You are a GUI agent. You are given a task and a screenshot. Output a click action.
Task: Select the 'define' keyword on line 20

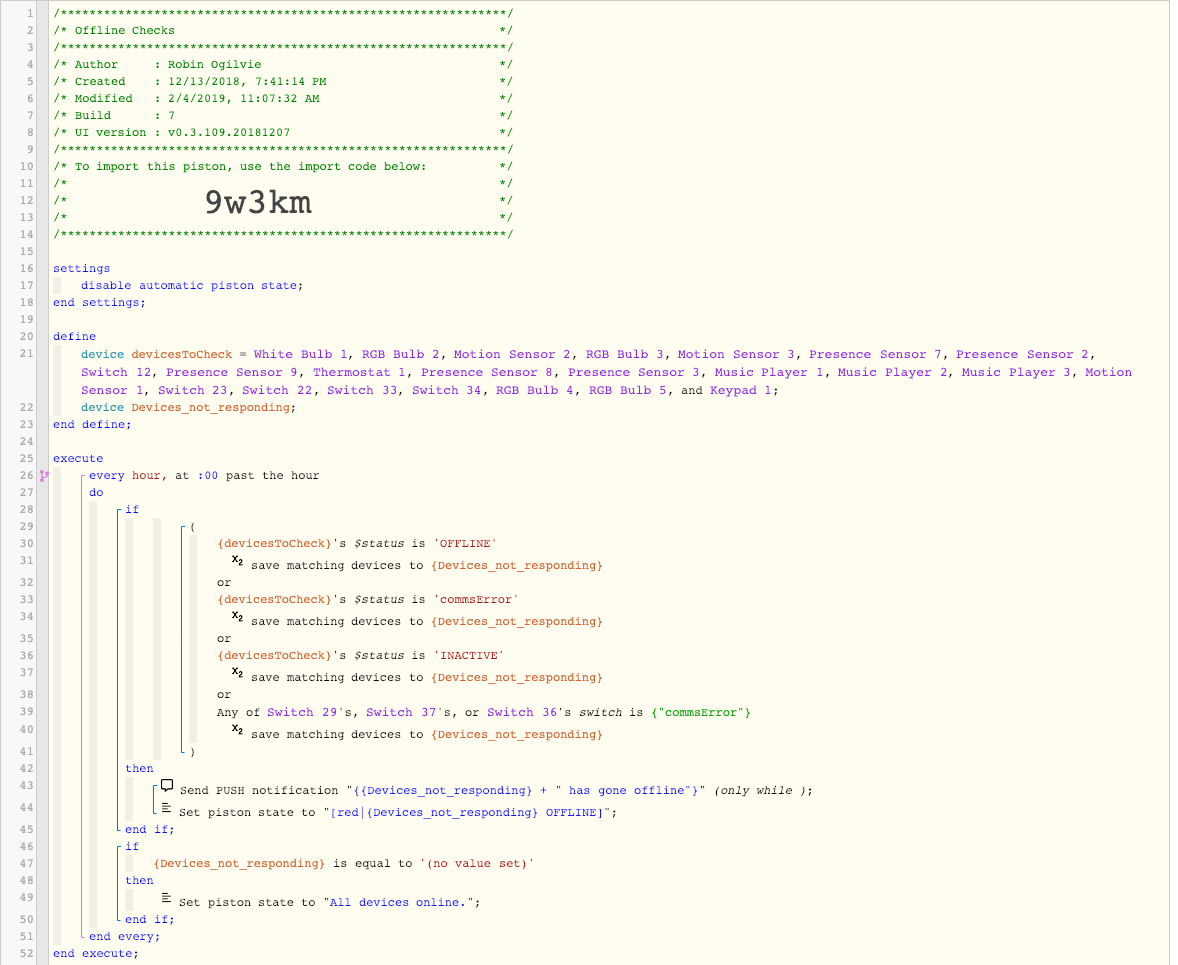[x=74, y=337]
